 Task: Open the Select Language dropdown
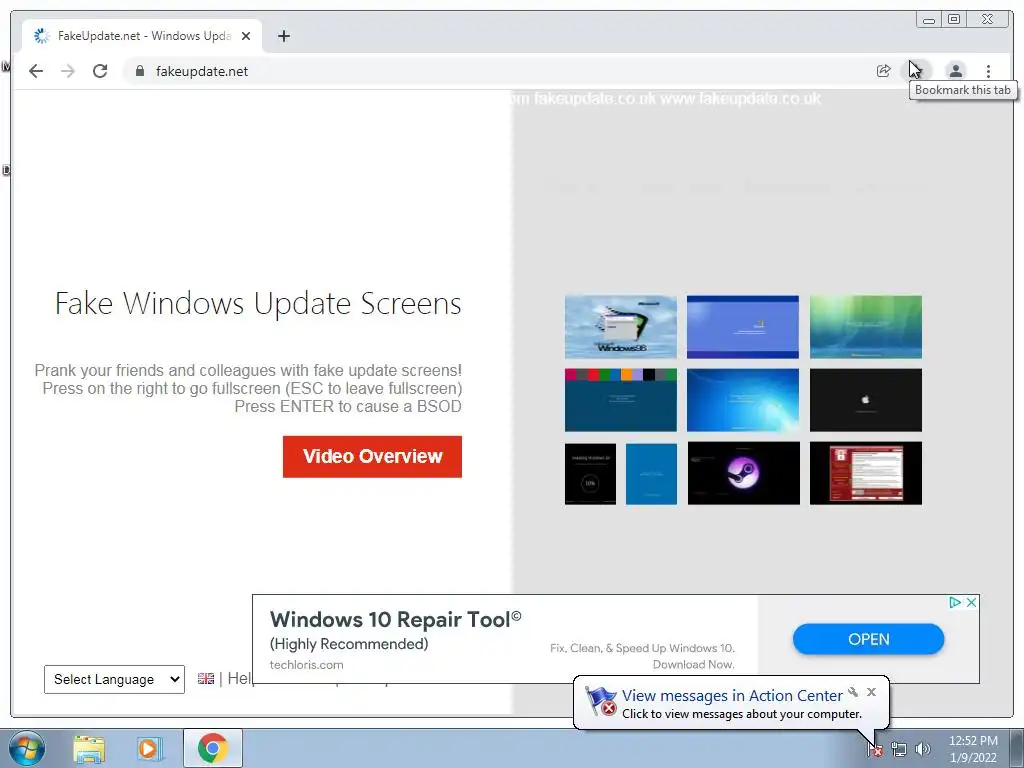[x=114, y=679]
